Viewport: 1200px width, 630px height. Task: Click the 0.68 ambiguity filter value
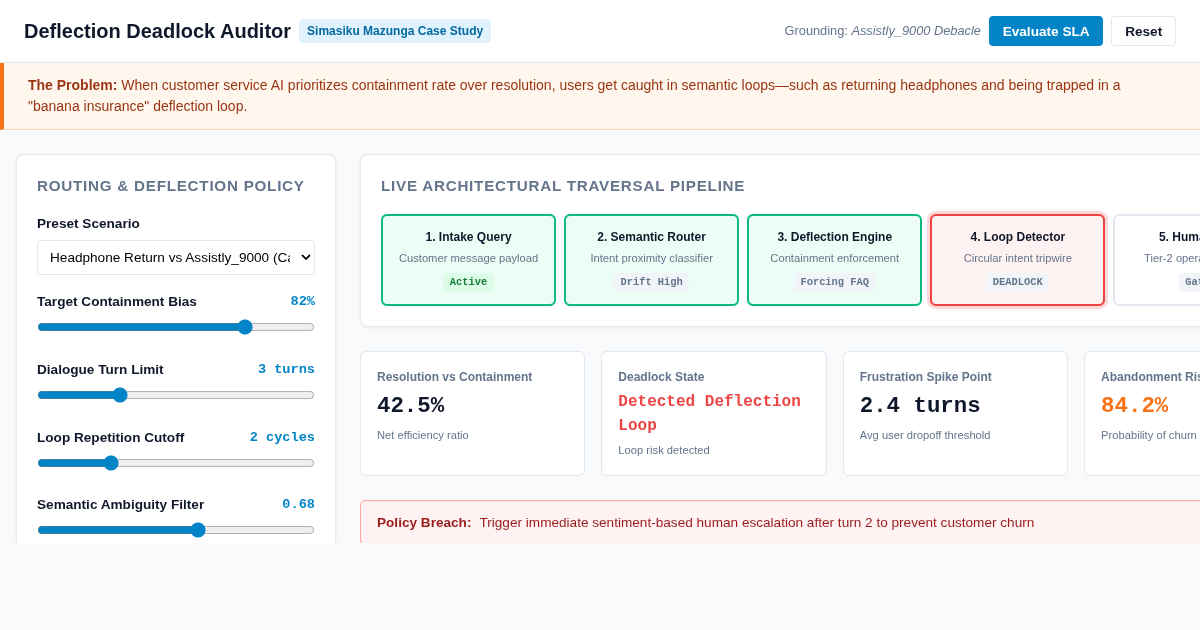coord(298,504)
